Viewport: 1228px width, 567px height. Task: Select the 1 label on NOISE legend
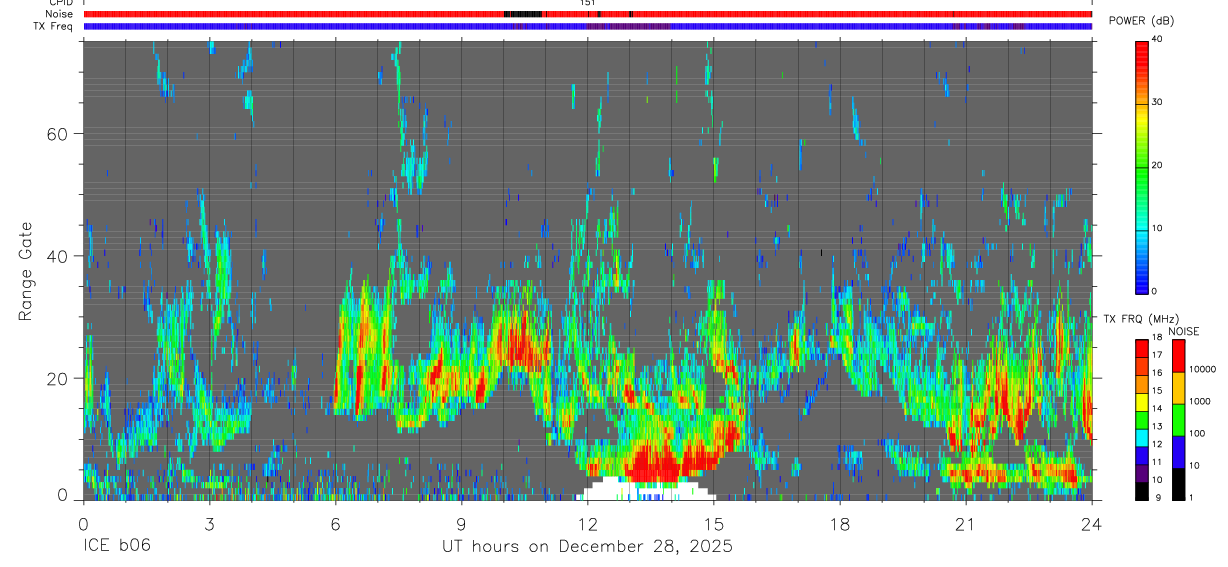pyautogui.click(x=1192, y=497)
